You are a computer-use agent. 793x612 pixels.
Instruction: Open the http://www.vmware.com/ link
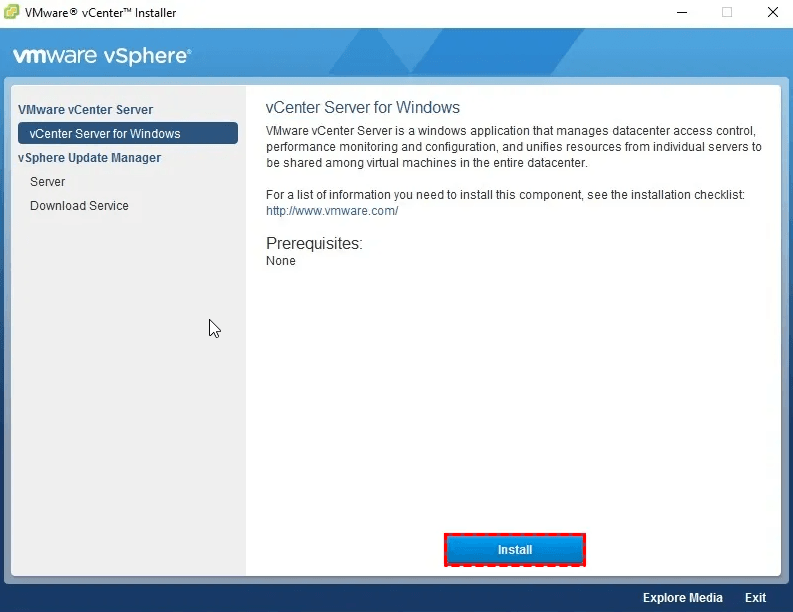coord(332,211)
